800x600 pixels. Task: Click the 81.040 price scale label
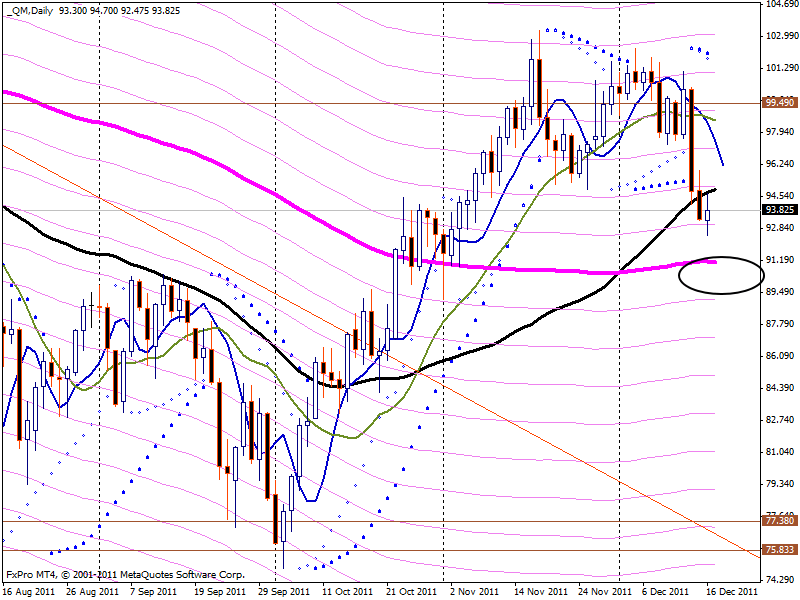click(781, 452)
